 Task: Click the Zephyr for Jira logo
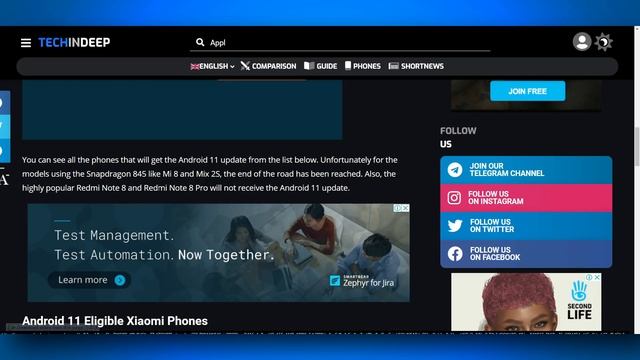(362, 281)
